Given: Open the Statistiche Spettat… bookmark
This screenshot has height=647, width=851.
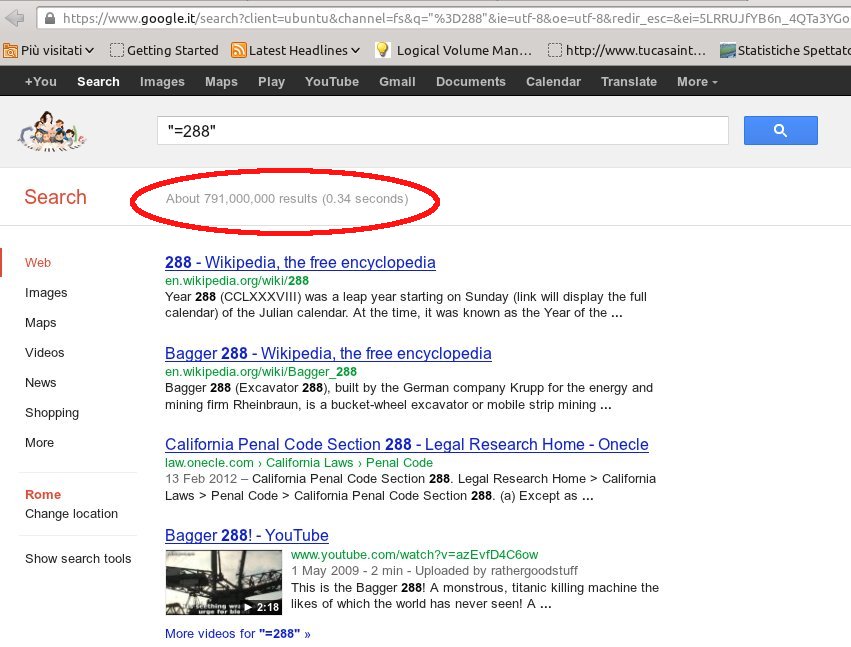Looking at the screenshot, I should click(784, 50).
